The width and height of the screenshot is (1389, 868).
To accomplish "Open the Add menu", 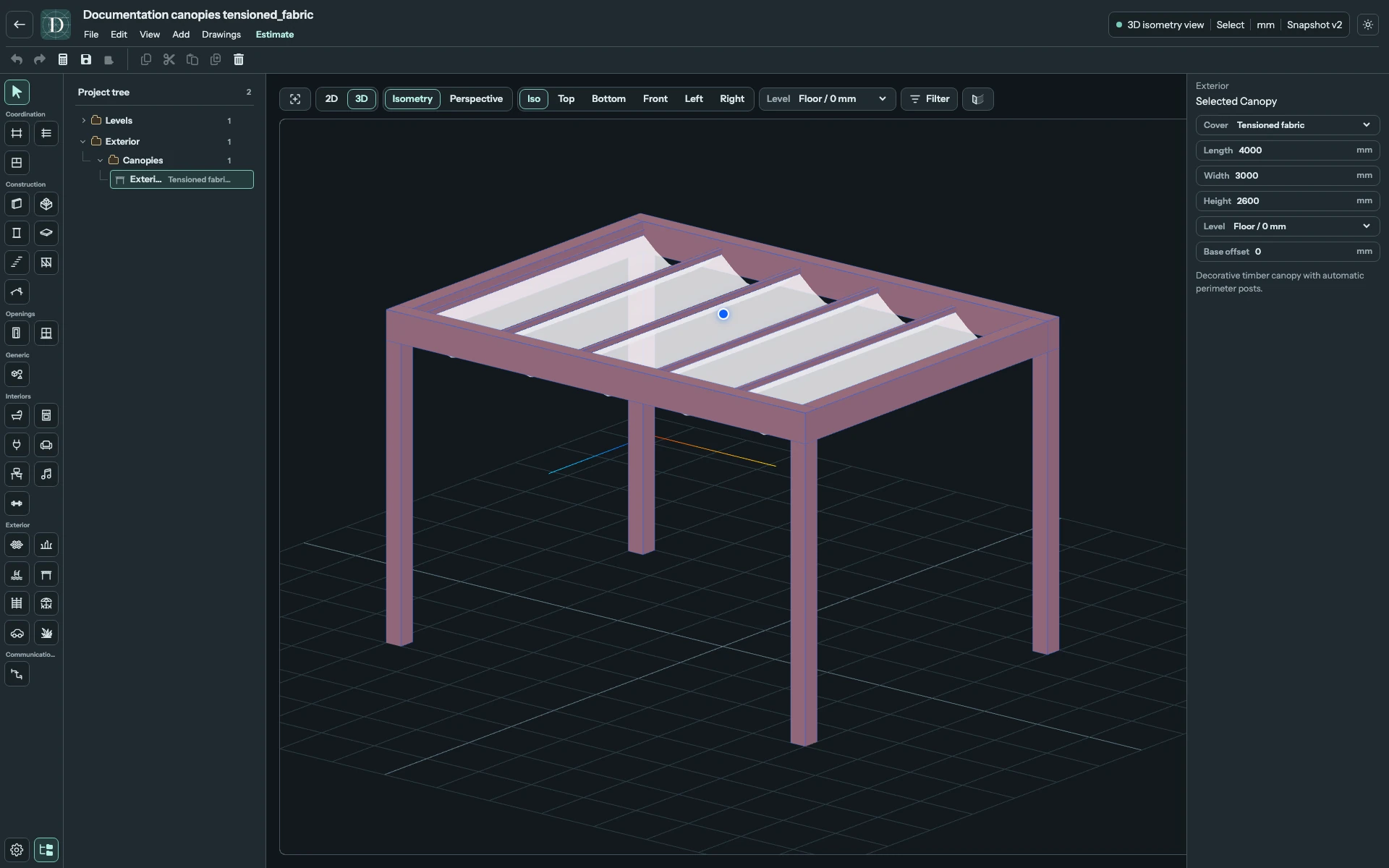I will (181, 35).
